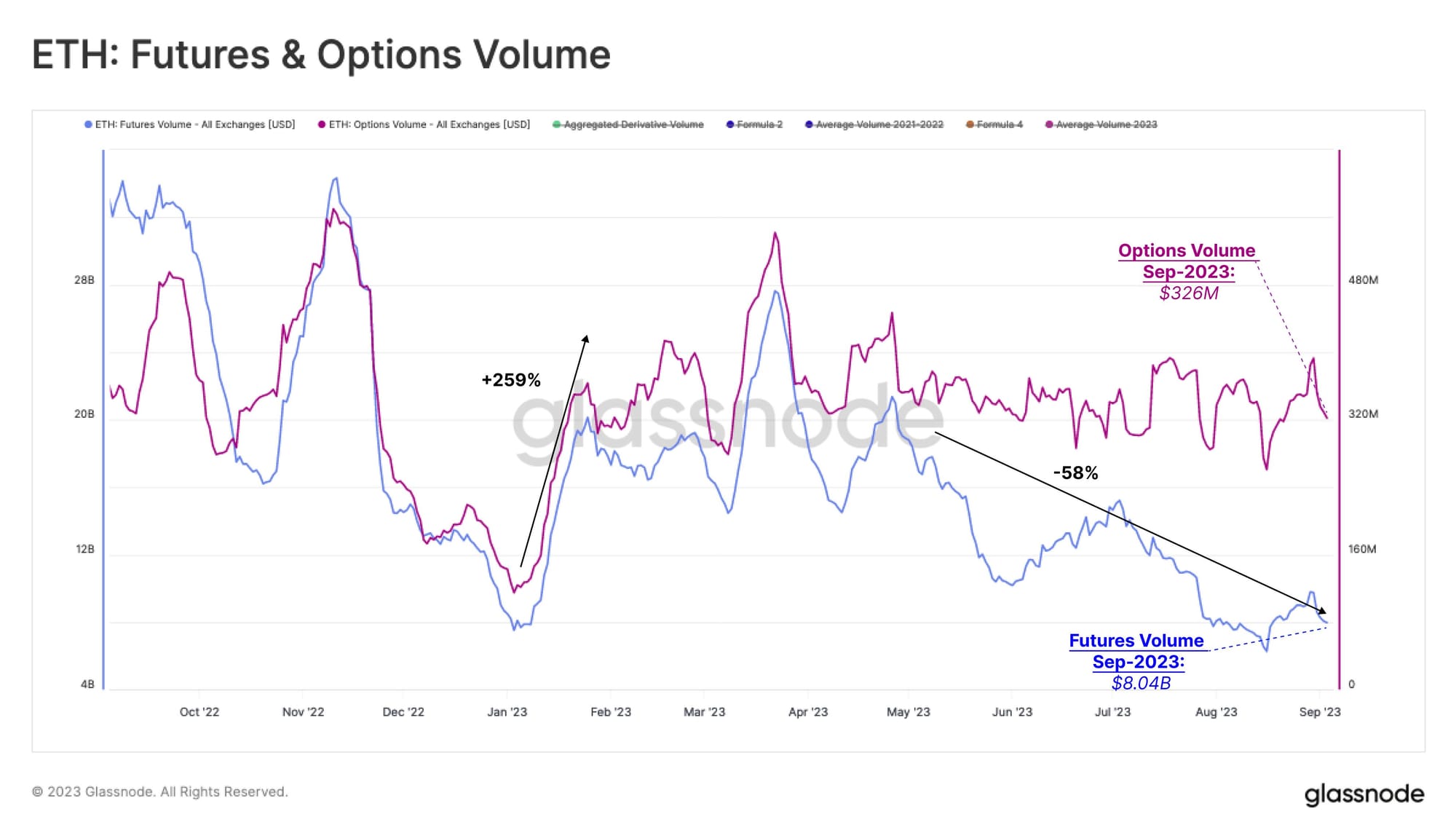This screenshot has height=838, width=1456.
Task: Click the Sep '23 axis label
Action: point(1319,712)
